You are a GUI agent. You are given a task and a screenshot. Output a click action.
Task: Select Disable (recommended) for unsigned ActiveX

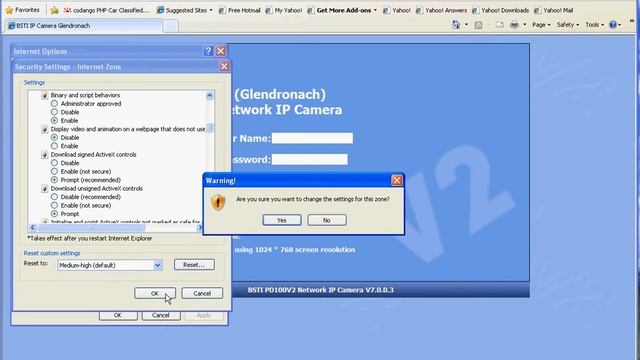point(54,197)
